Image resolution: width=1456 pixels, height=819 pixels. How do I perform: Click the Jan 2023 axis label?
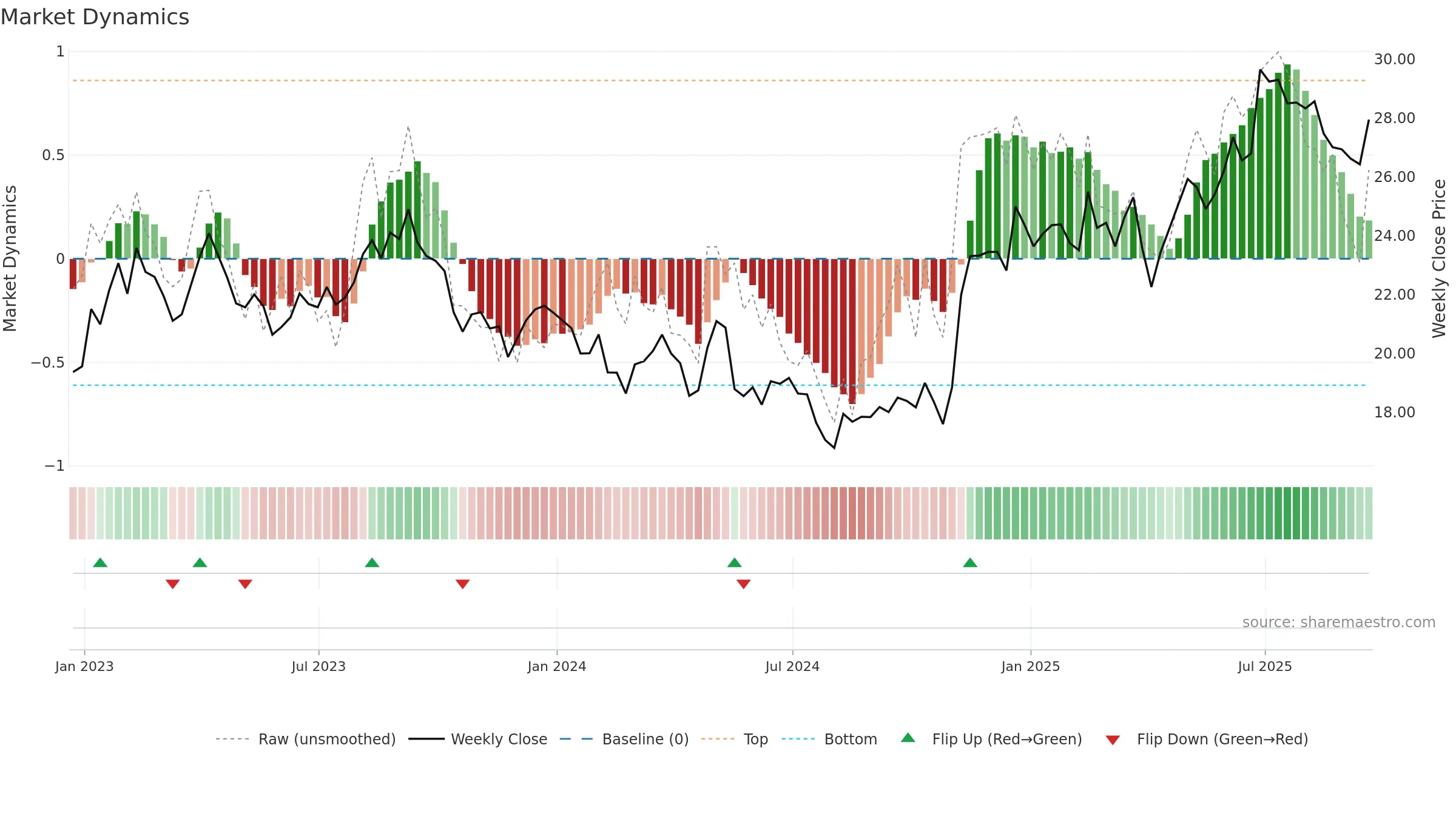pos(84,666)
